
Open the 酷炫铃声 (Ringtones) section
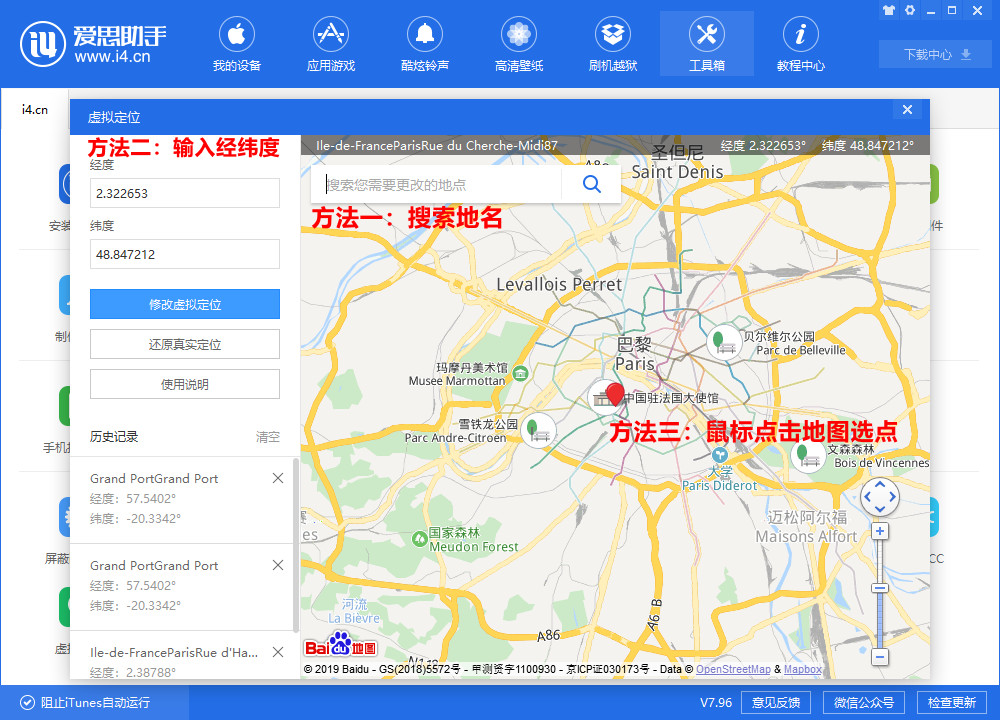coord(424,43)
